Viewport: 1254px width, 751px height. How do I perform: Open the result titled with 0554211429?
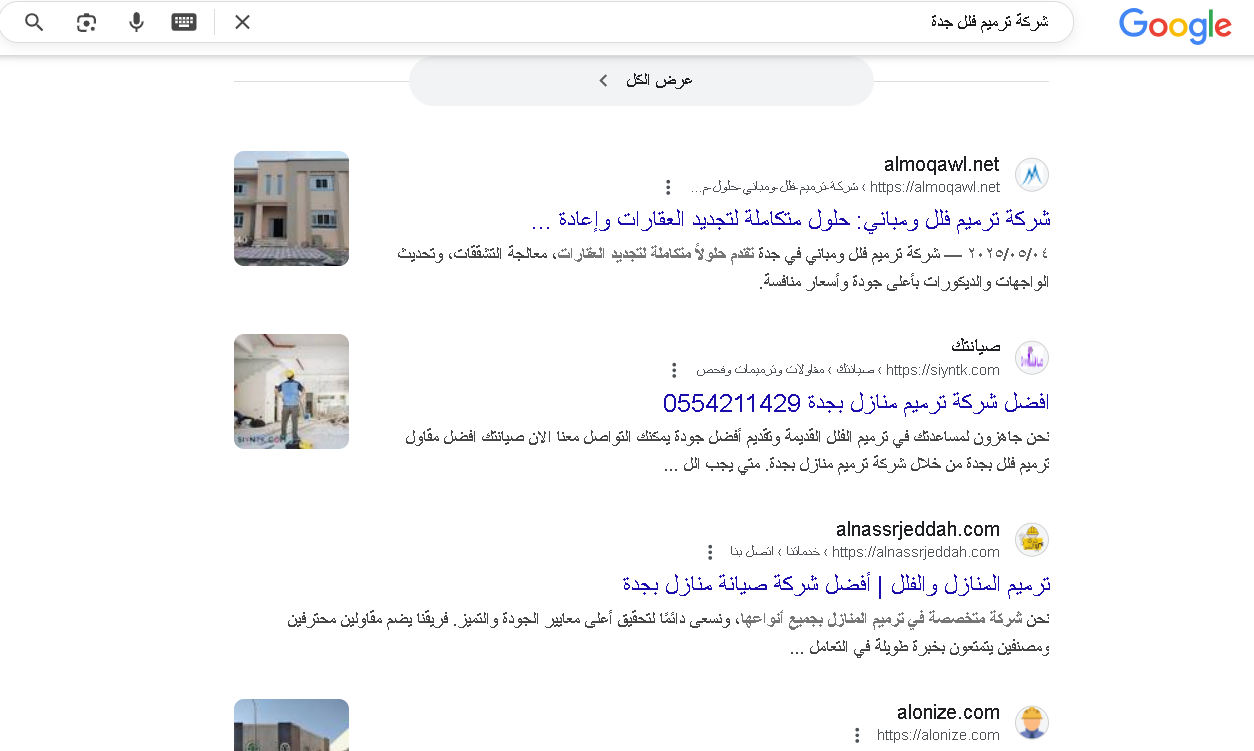coord(856,403)
